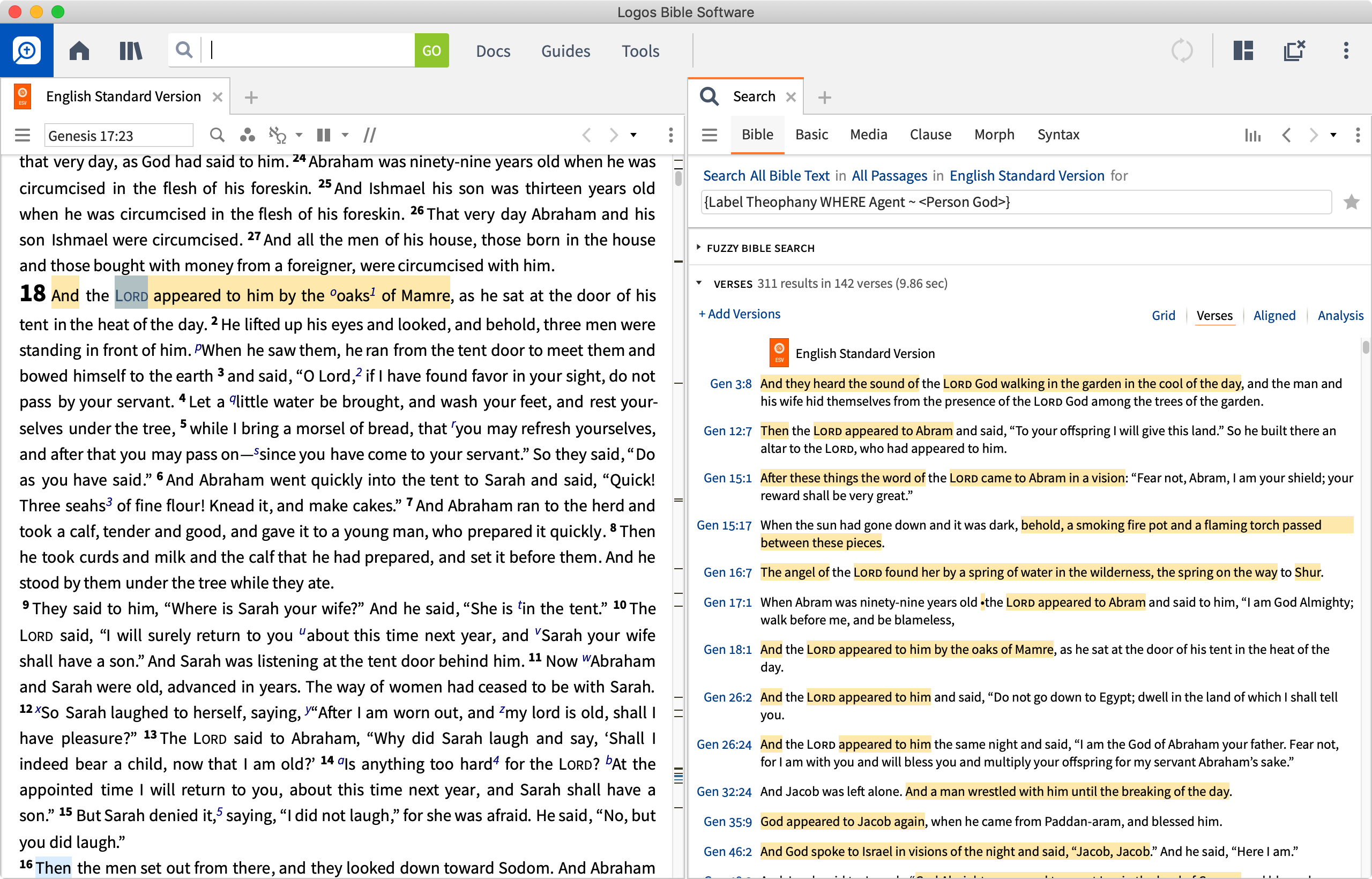Toggle the favorite star for this search
1372x879 pixels.
click(x=1351, y=202)
